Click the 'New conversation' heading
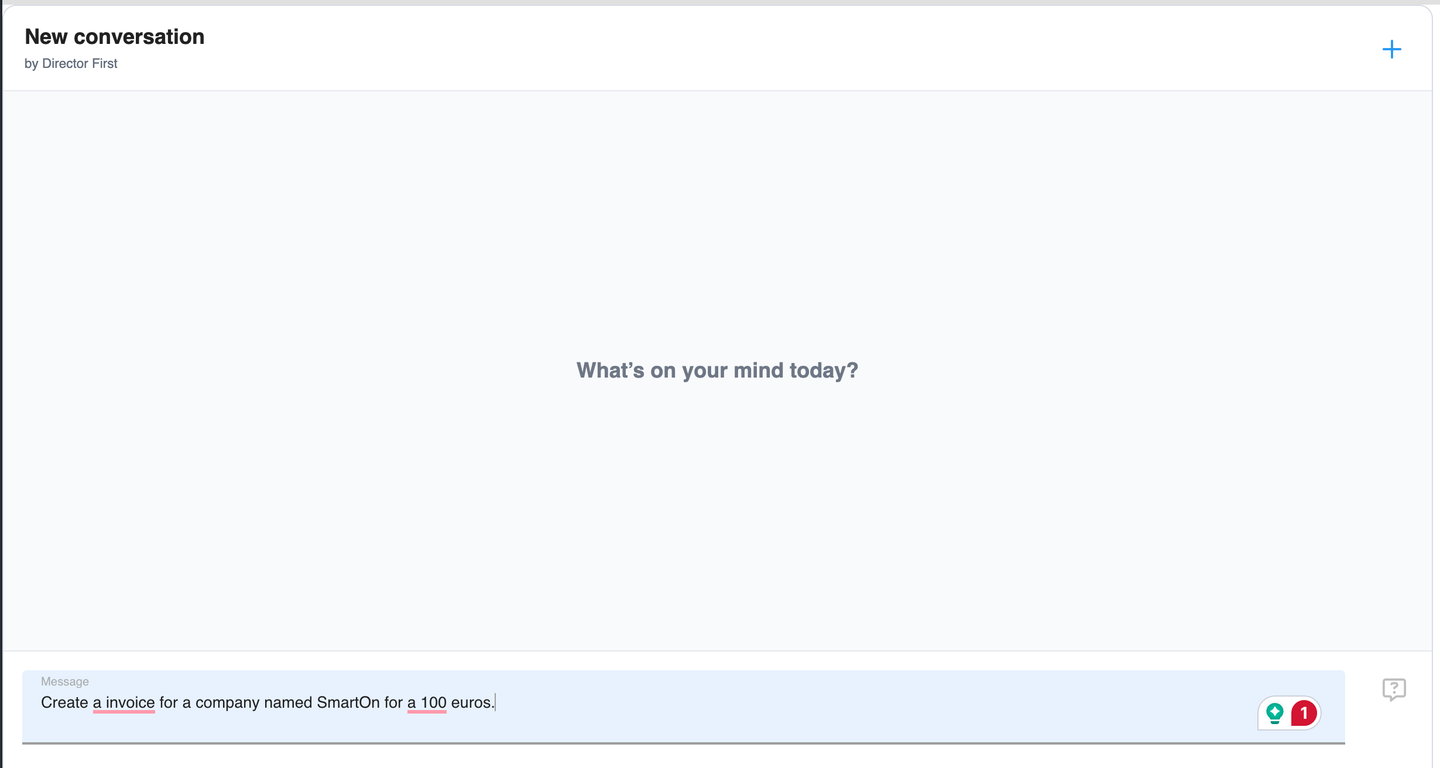The height and width of the screenshot is (768, 1440). pyautogui.click(x=114, y=36)
